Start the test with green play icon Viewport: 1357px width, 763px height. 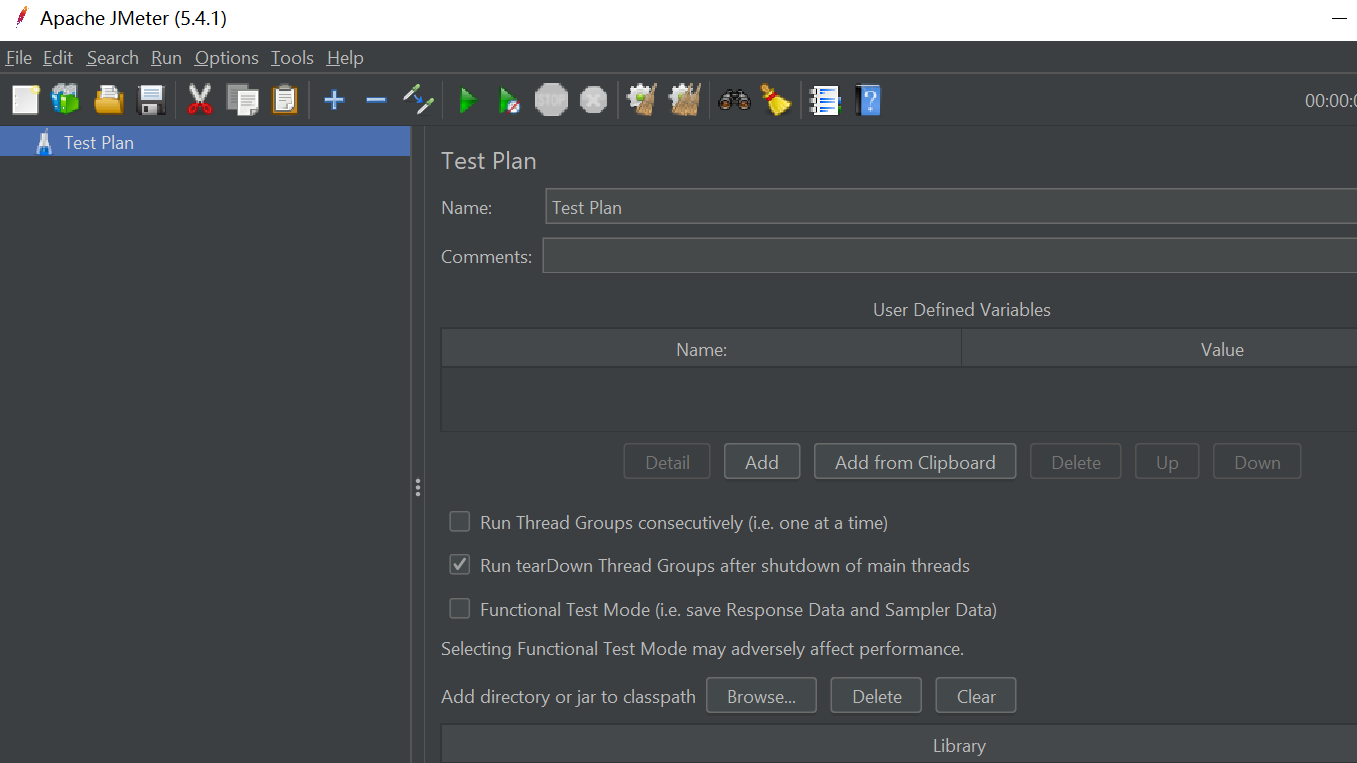(x=467, y=100)
